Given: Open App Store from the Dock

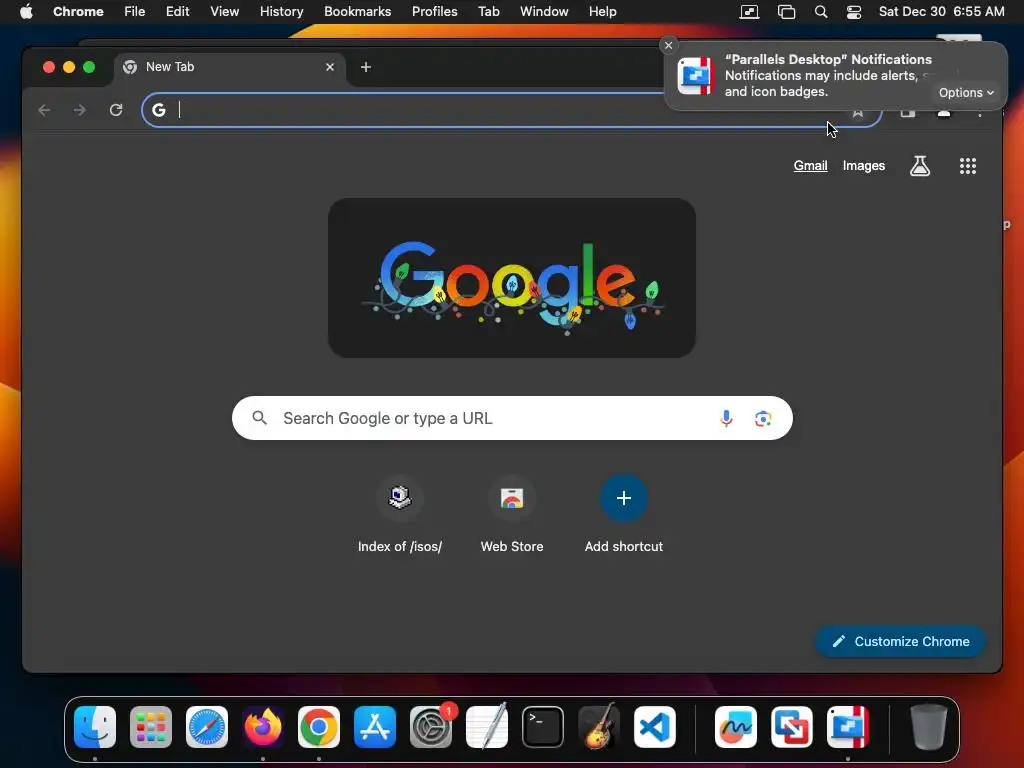Looking at the screenshot, I should [x=375, y=727].
